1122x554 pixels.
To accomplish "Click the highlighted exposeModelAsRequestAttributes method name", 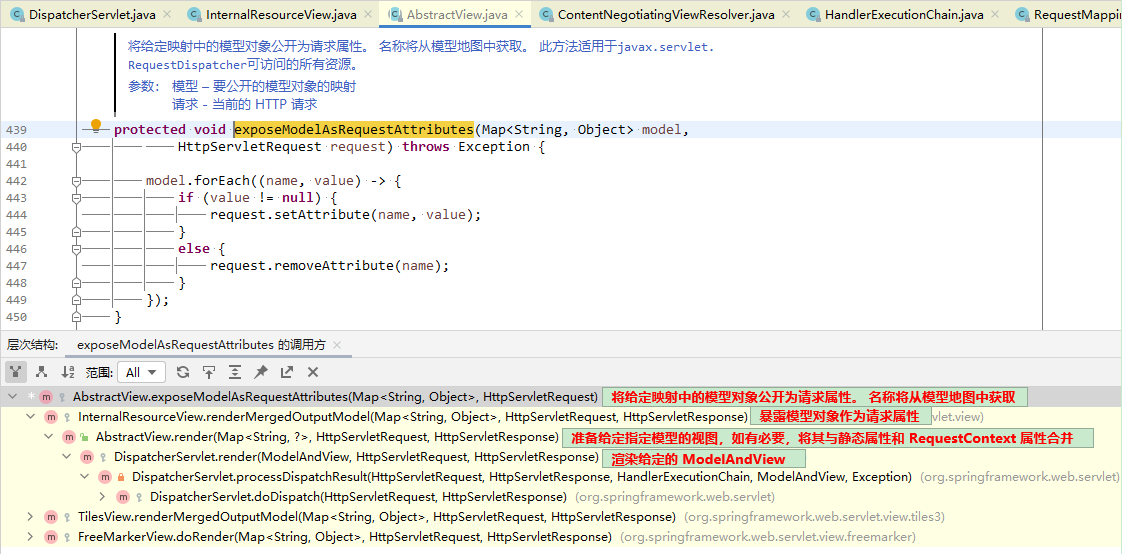I will pyautogui.click(x=353, y=130).
